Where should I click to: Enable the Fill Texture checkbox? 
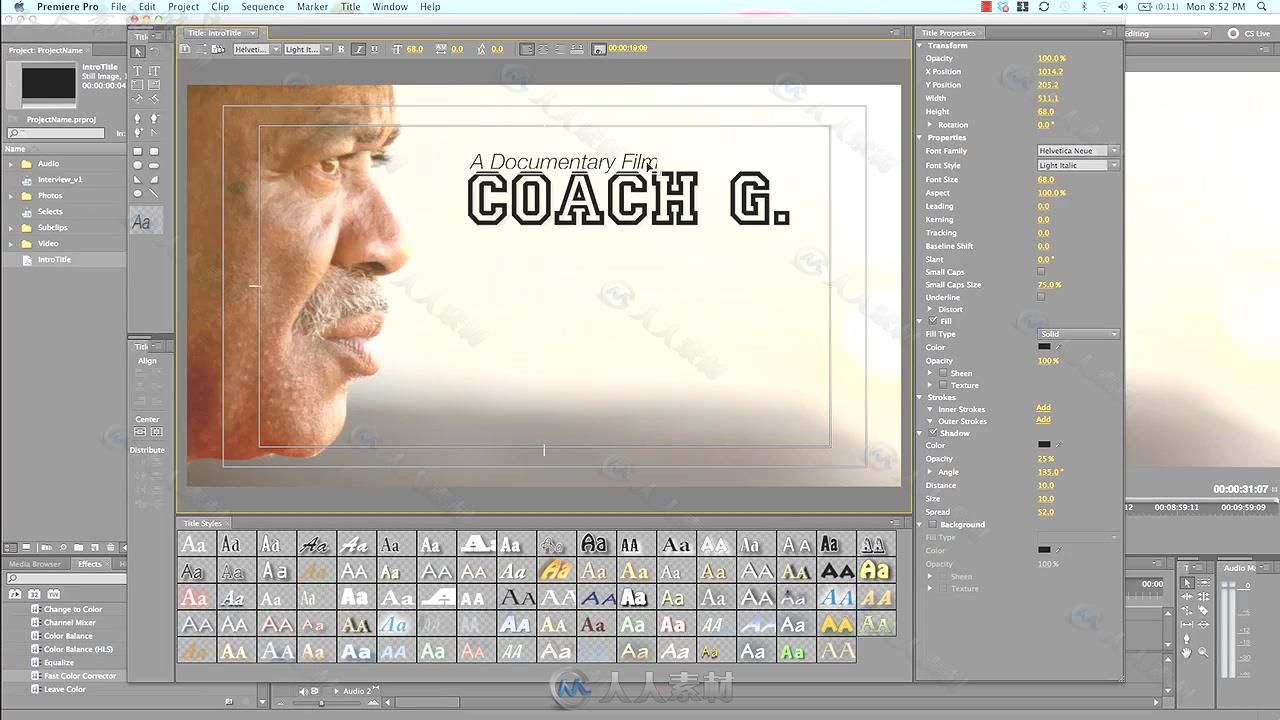point(943,385)
